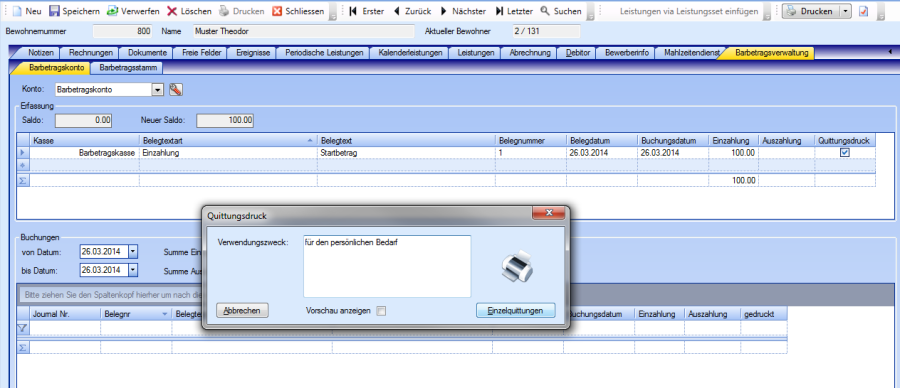Viewport: 900px width, 388px height.
Task: Open the Belegnr column sort arrow
Action: coord(165,314)
